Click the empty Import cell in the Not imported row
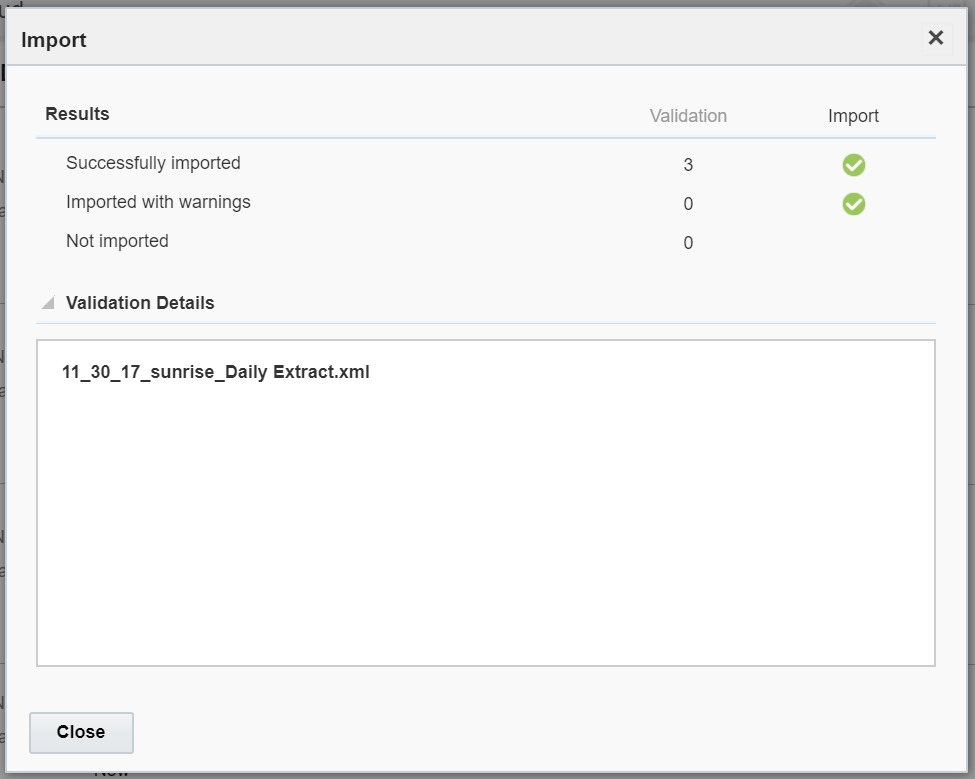This screenshot has width=975, height=779. 853,243
